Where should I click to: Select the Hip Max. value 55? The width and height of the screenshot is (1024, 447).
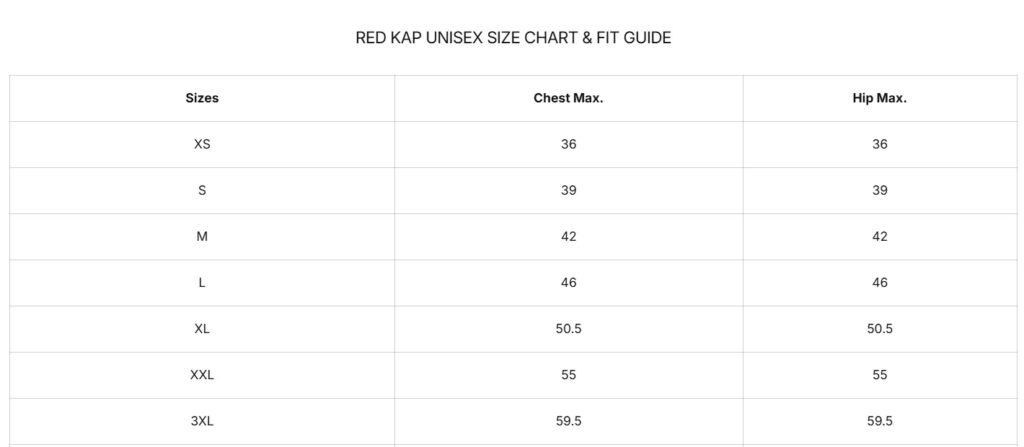click(880, 375)
